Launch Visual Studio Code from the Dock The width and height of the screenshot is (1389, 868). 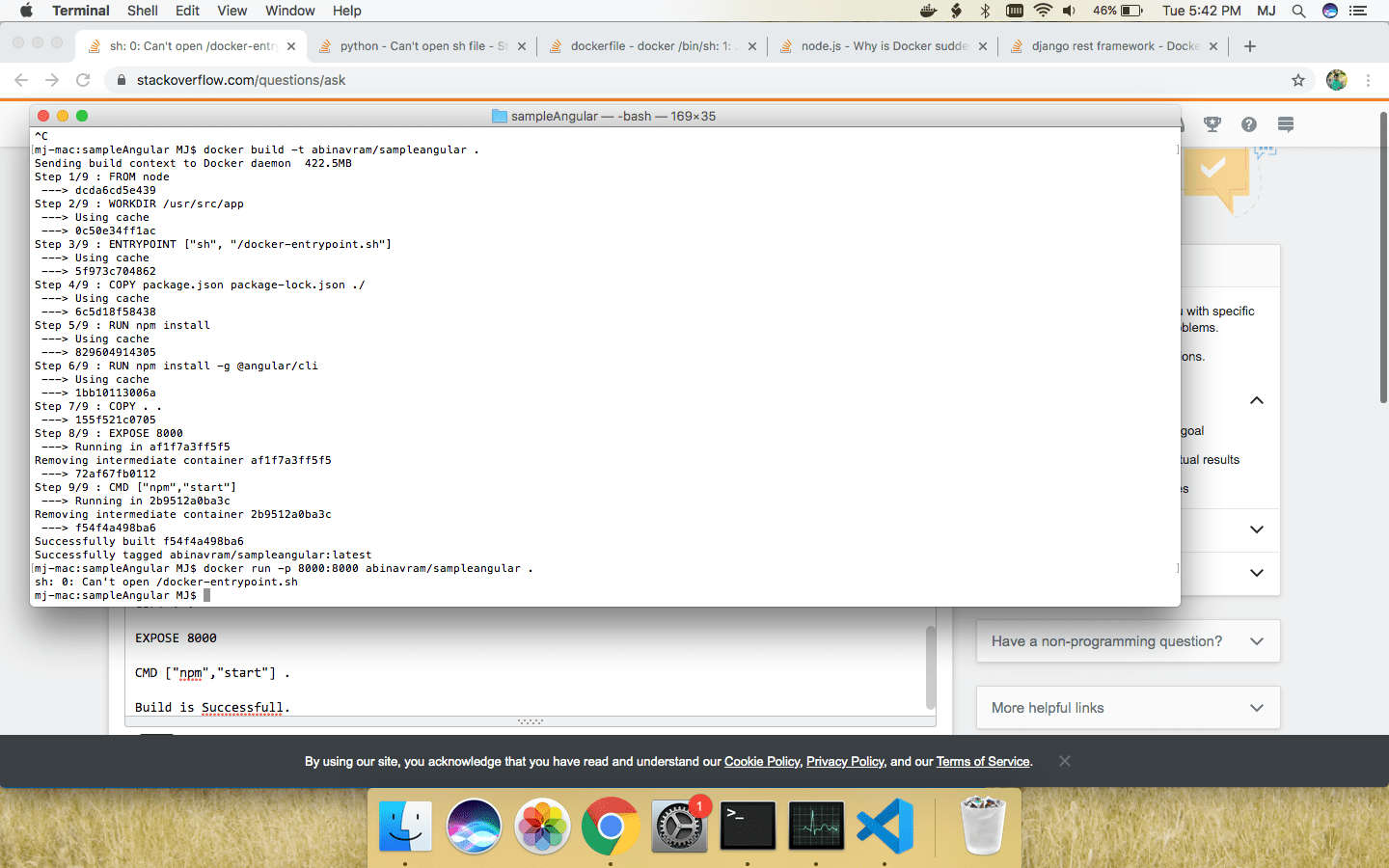885,827
